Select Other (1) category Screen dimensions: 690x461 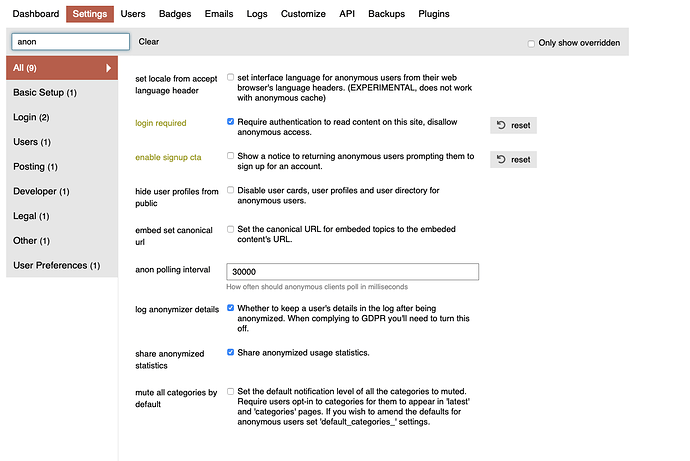click(62, 240)
